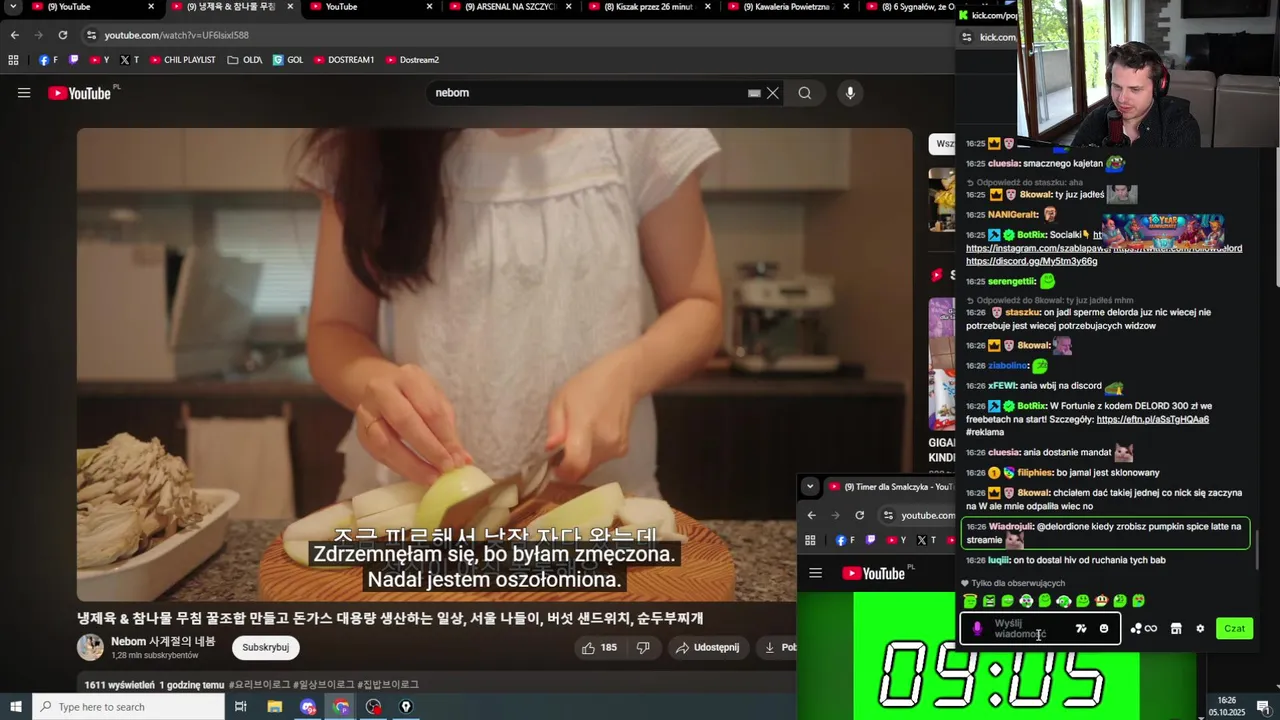Send the message with the green Czat button

(x=1234, y=629)
